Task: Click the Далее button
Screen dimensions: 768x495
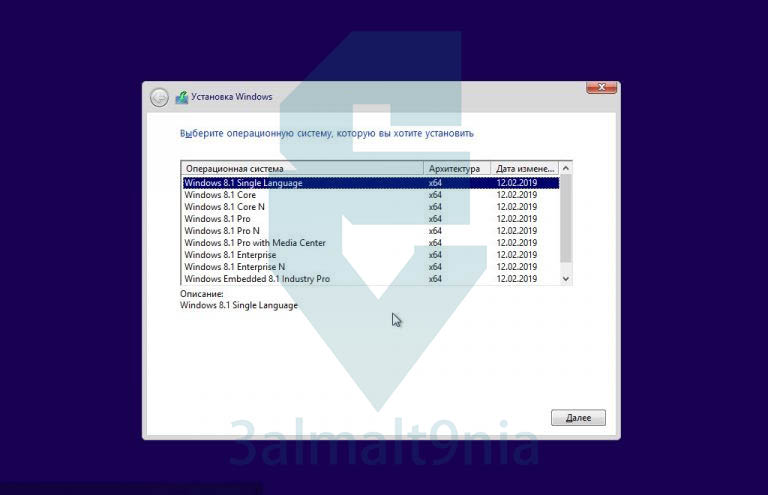Action: [578, 418]
